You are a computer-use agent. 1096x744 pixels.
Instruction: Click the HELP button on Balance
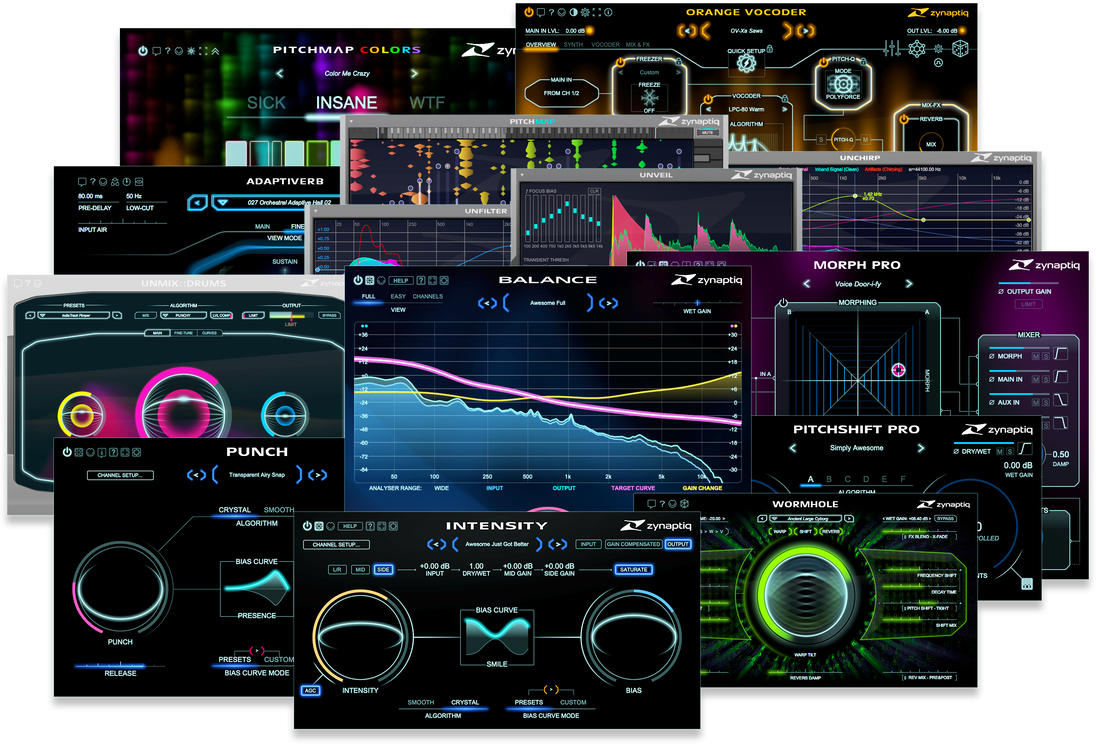pos(400,281)
